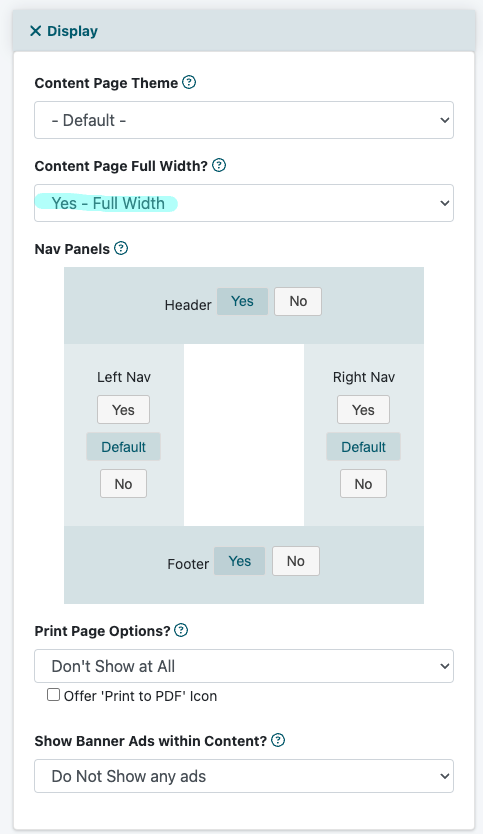Expand the Show Banner Ads dropdown
This screenshot has height=834, width=483.
click(244, 776)
